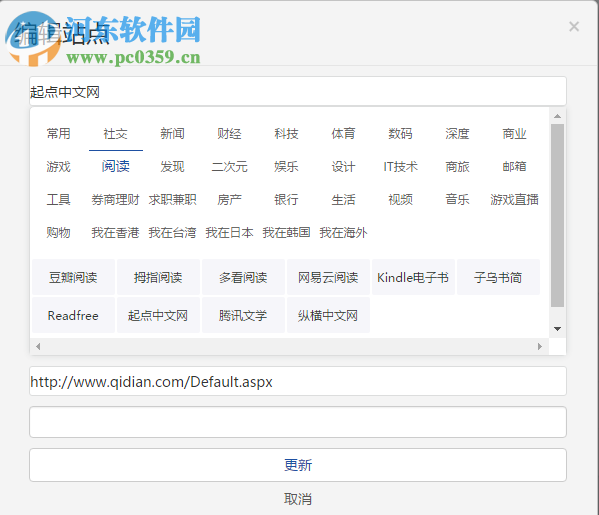Click the 更新 update button
Viewport: 599px width, 515px height.
pyautogui.click(x=298, y=465)
